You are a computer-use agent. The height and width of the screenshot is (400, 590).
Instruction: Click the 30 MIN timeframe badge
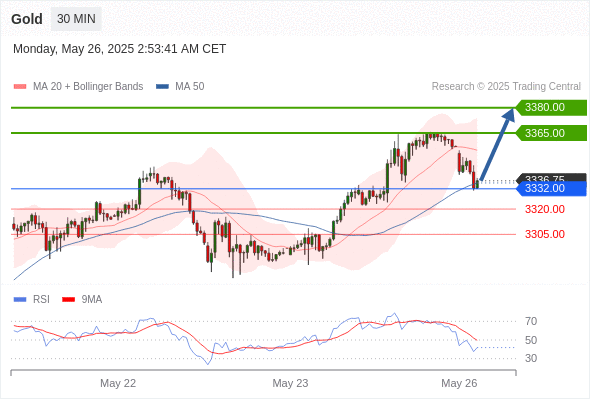tap(76, 19)
